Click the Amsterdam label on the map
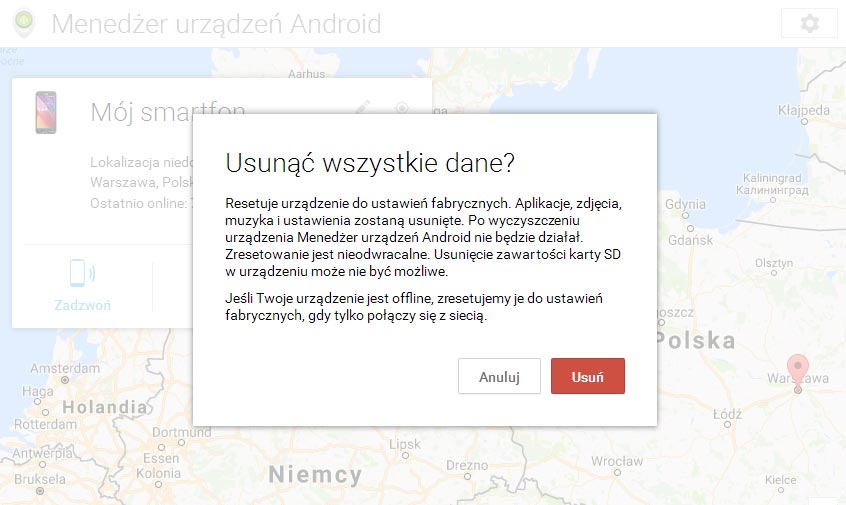 (65, 368)
